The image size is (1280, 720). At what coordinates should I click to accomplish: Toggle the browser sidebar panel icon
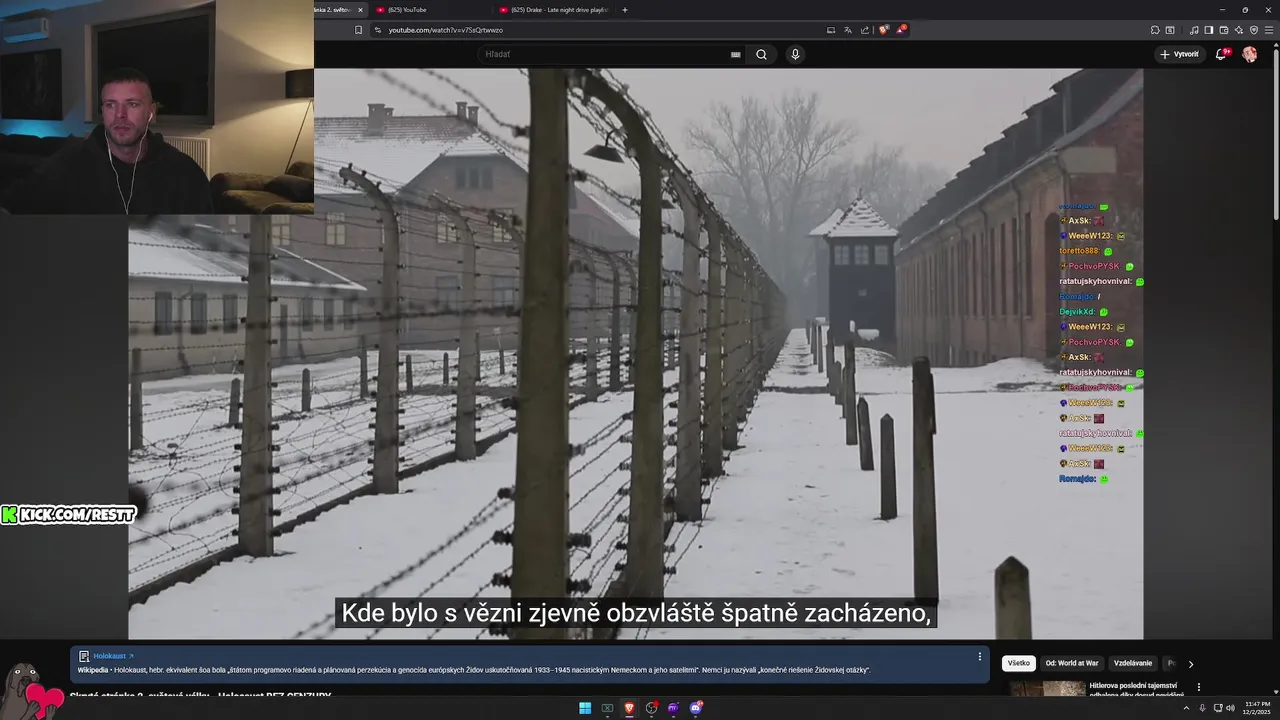tap(1209, 30)
